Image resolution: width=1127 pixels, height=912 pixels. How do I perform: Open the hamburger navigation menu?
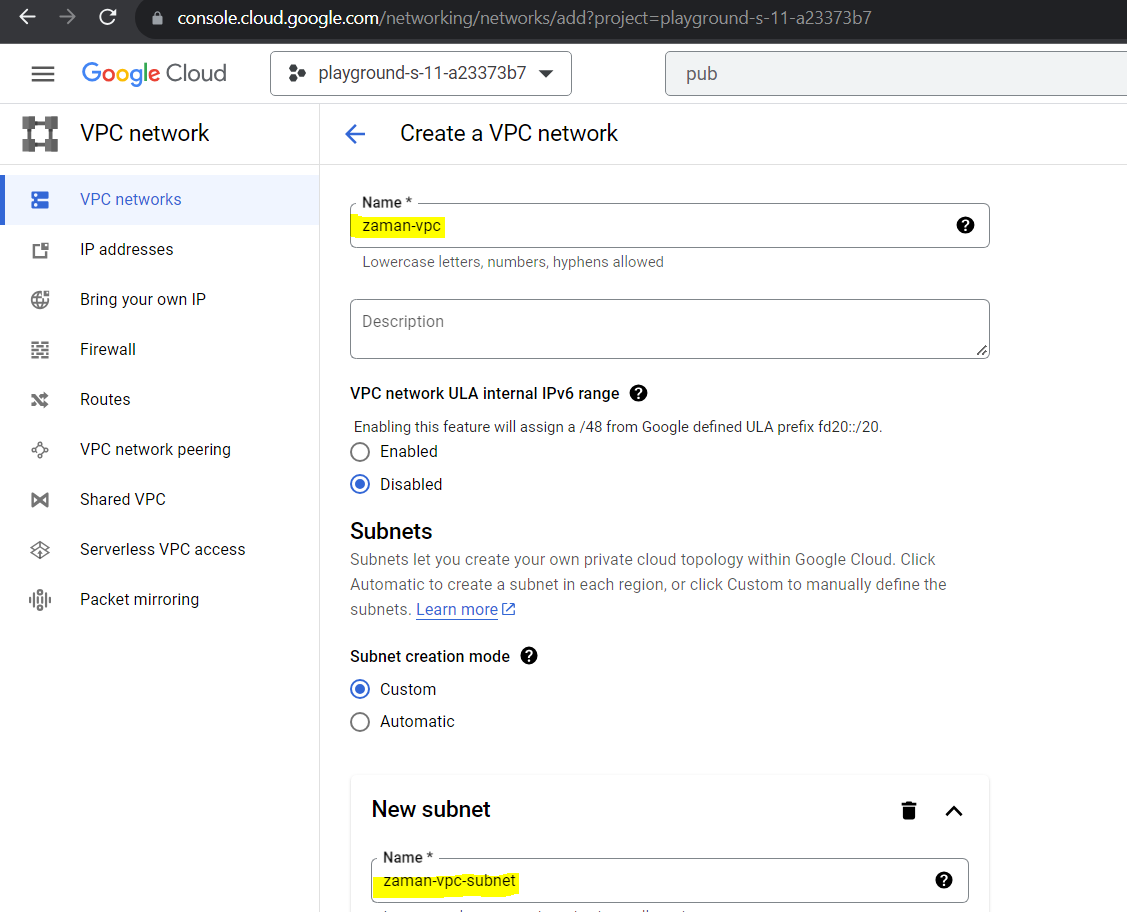point(43,74)
